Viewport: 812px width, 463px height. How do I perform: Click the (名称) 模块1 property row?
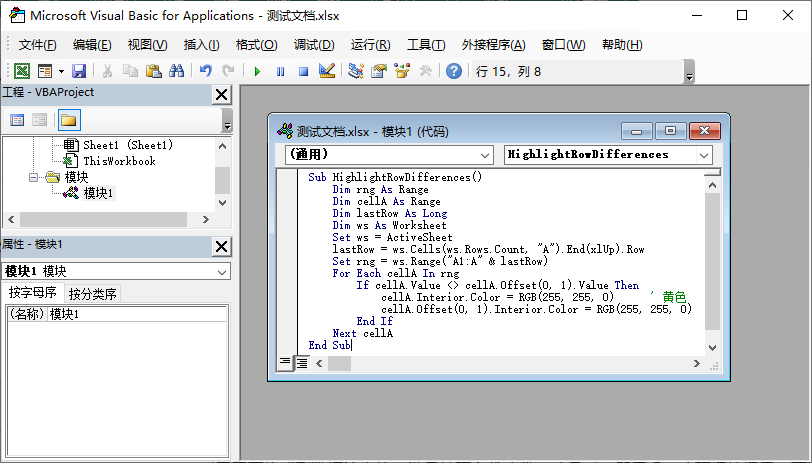coord(117,314)
